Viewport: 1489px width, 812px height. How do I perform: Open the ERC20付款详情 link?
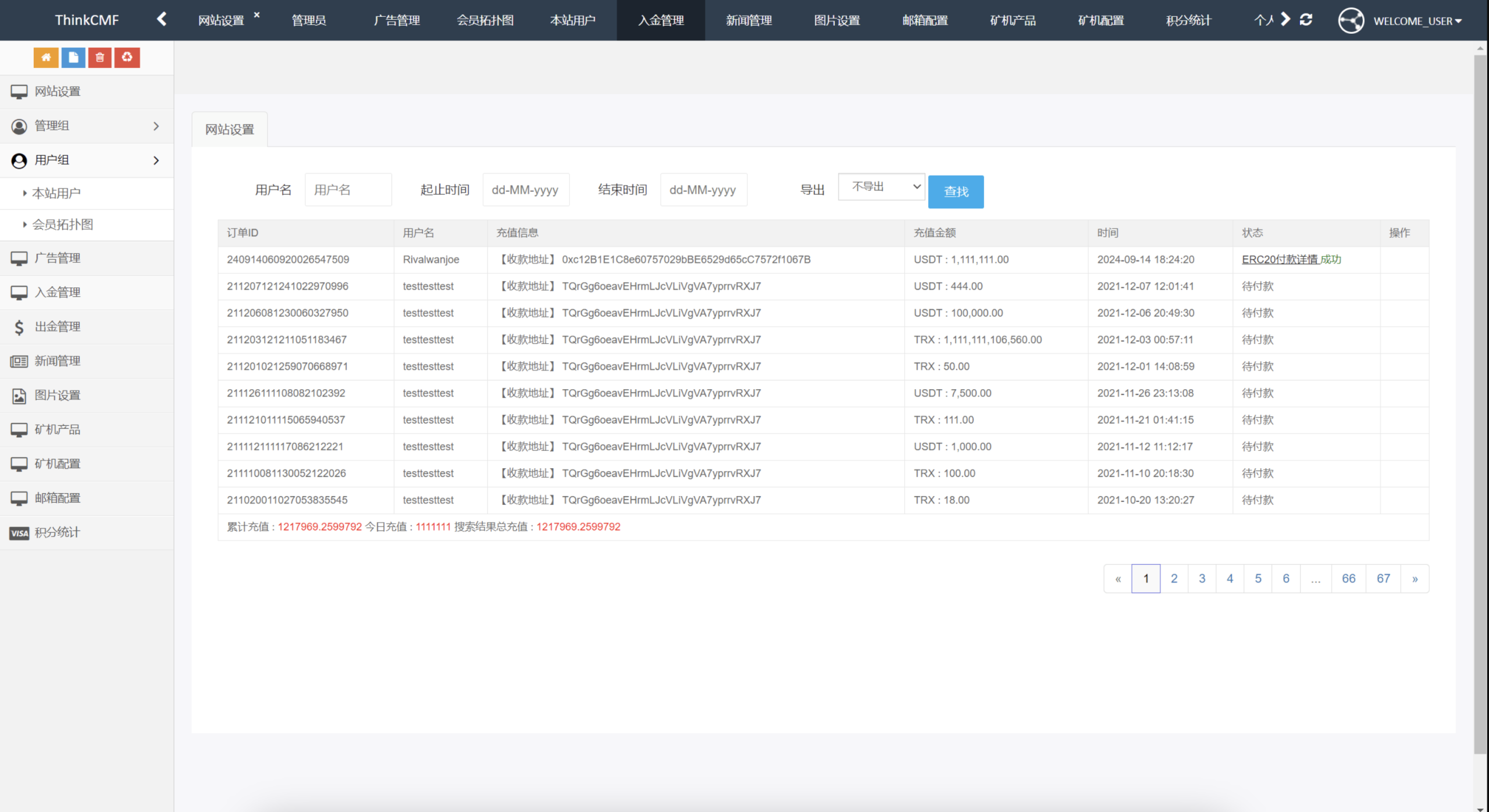(x=1280, y=259)
